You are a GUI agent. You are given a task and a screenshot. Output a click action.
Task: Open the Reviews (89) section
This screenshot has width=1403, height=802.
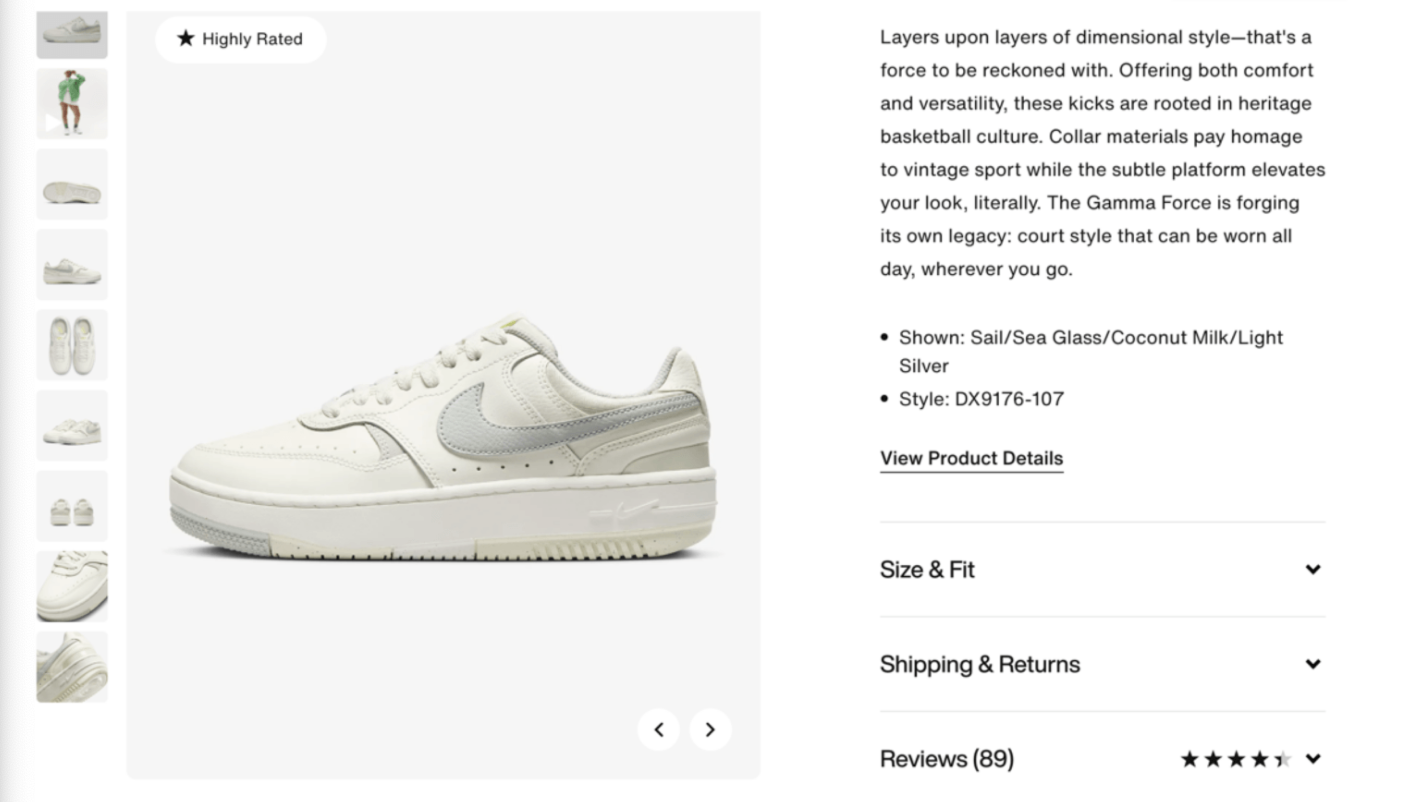coord(947,759)
